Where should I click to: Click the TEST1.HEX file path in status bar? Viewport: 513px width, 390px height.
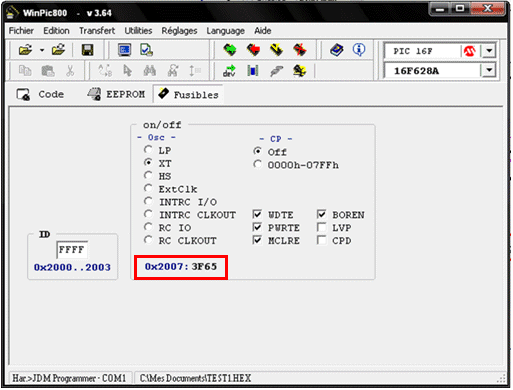click(x=195, y=378)
